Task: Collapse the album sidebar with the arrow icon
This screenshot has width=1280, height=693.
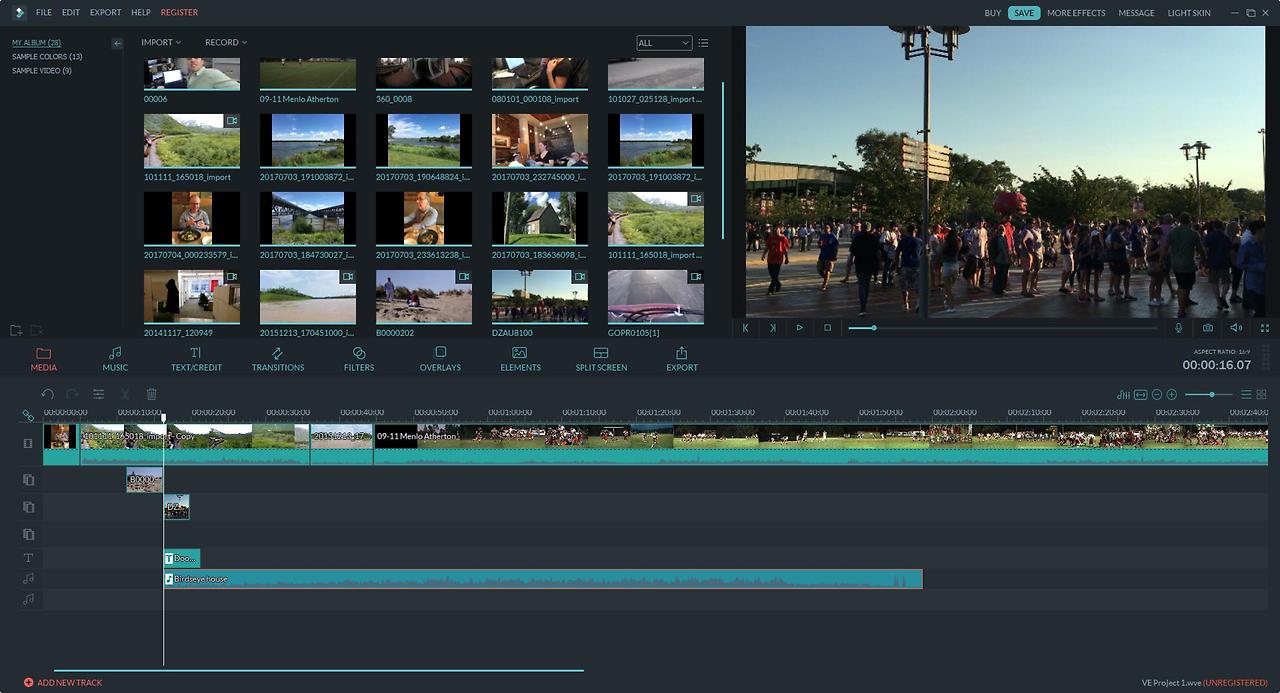Action: (117, 43)
